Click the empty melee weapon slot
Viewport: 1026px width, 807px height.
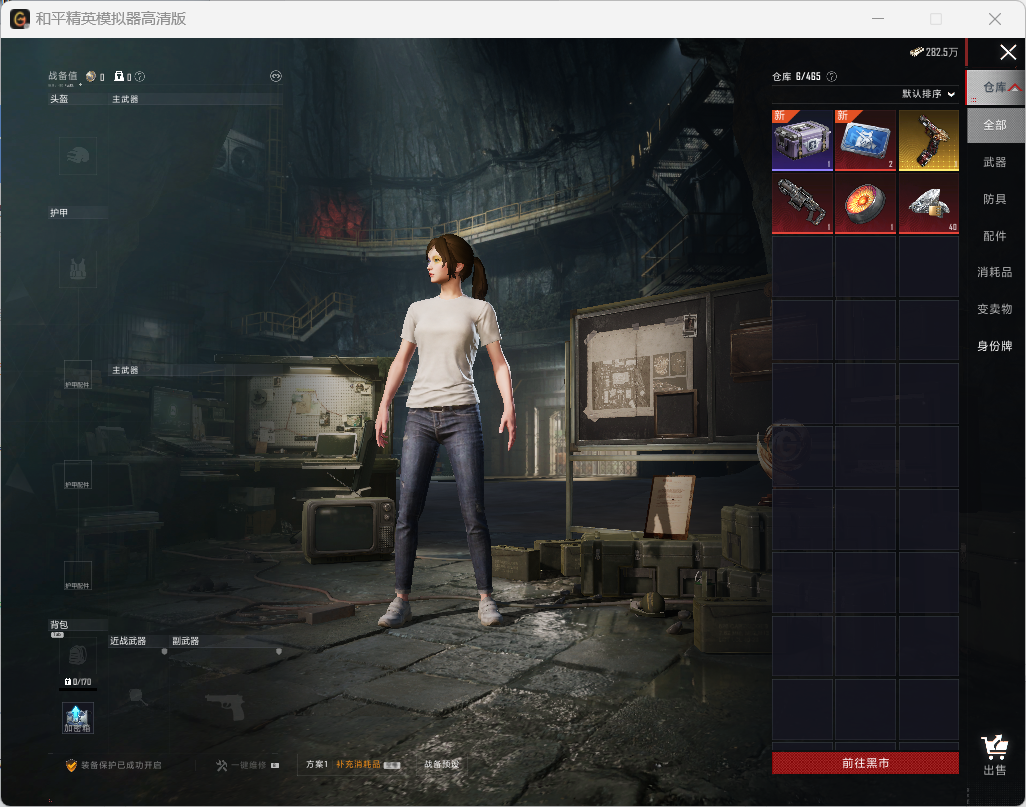[x=136, y=697]
